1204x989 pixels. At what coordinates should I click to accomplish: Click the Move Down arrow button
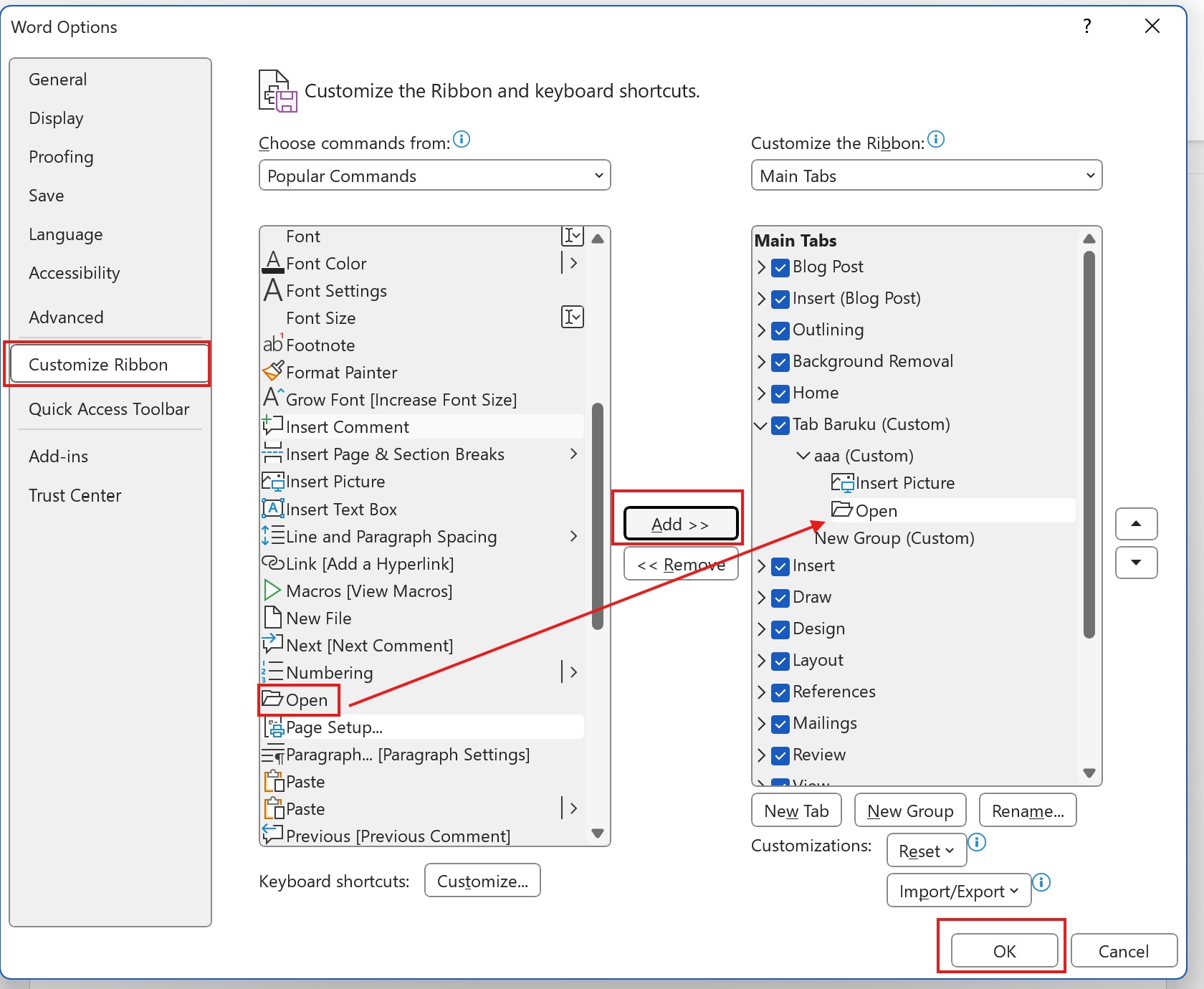1136,563
